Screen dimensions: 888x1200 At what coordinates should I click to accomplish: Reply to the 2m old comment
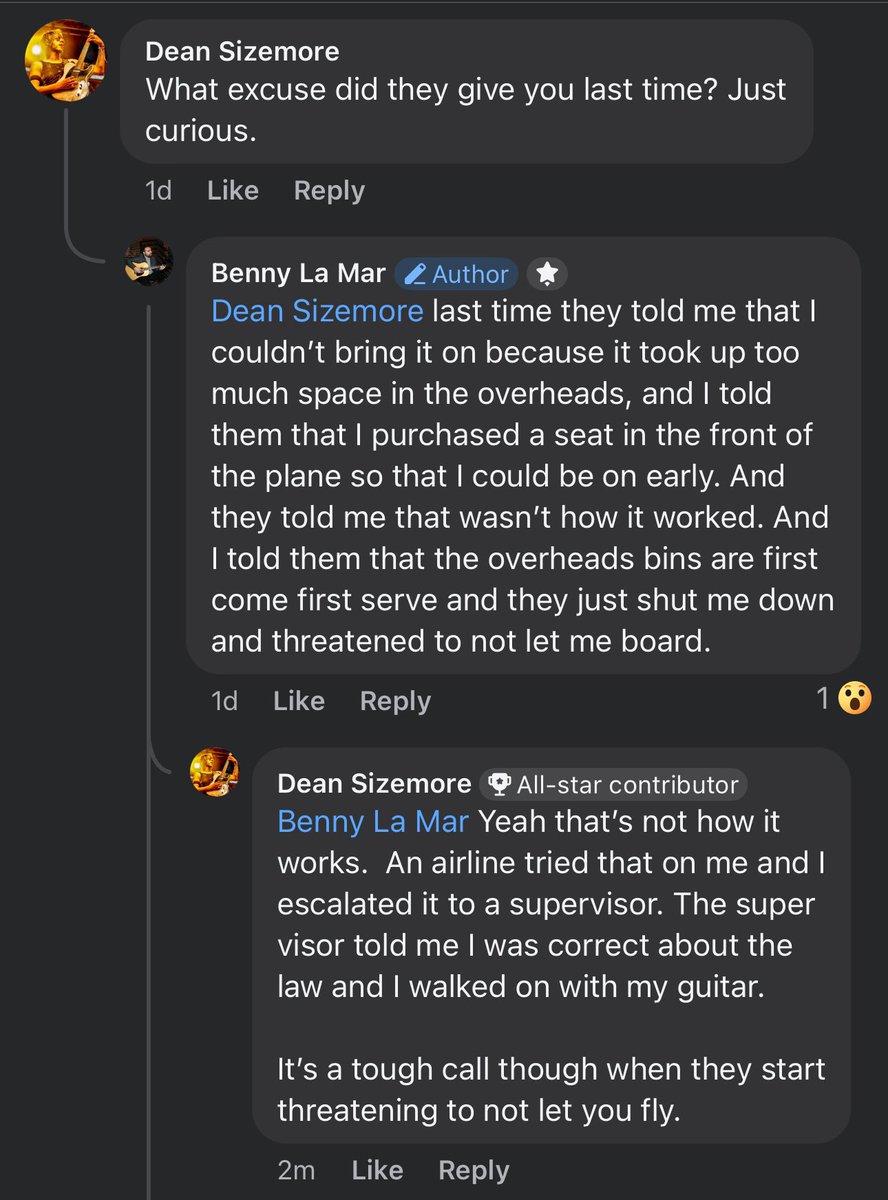pos(474,1170)
